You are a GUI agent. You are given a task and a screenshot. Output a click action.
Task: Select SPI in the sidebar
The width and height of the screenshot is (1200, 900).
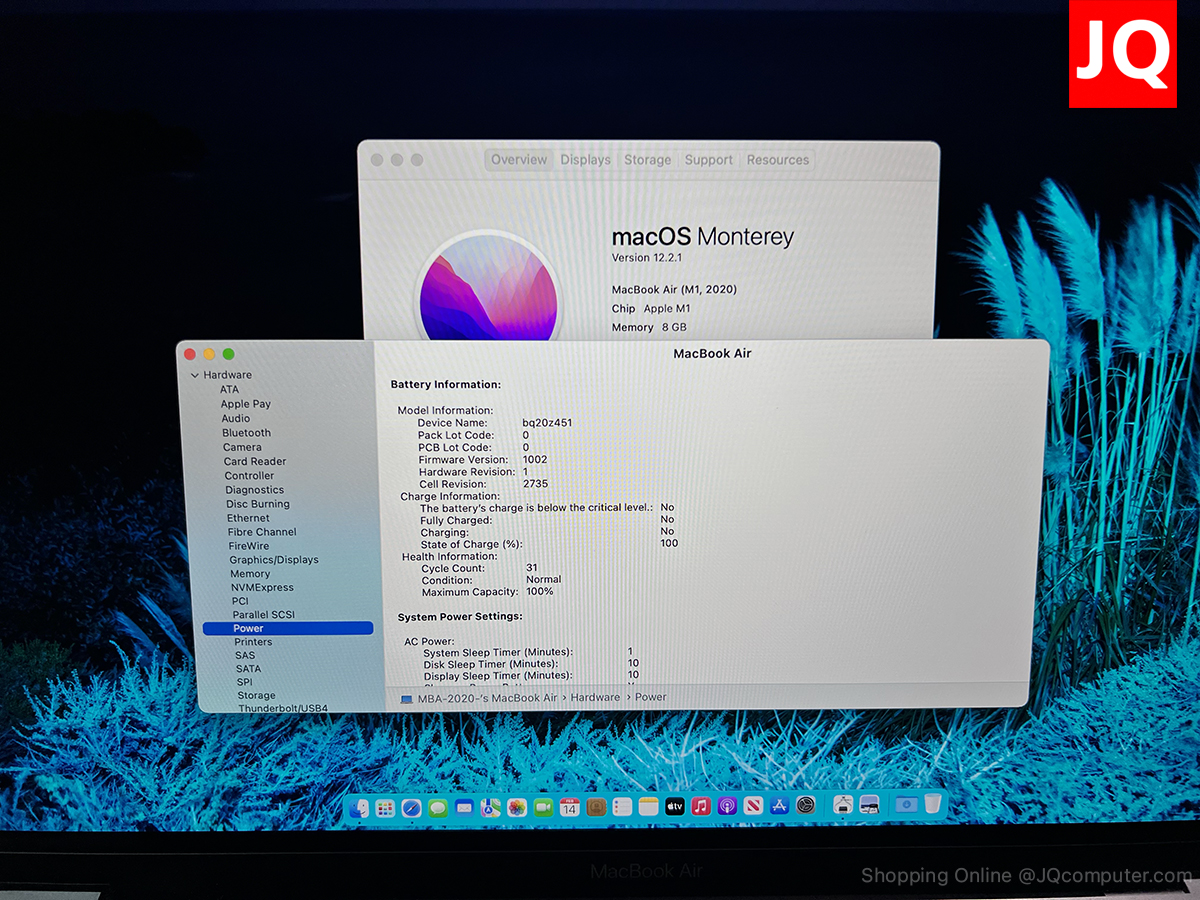point(244,682)
